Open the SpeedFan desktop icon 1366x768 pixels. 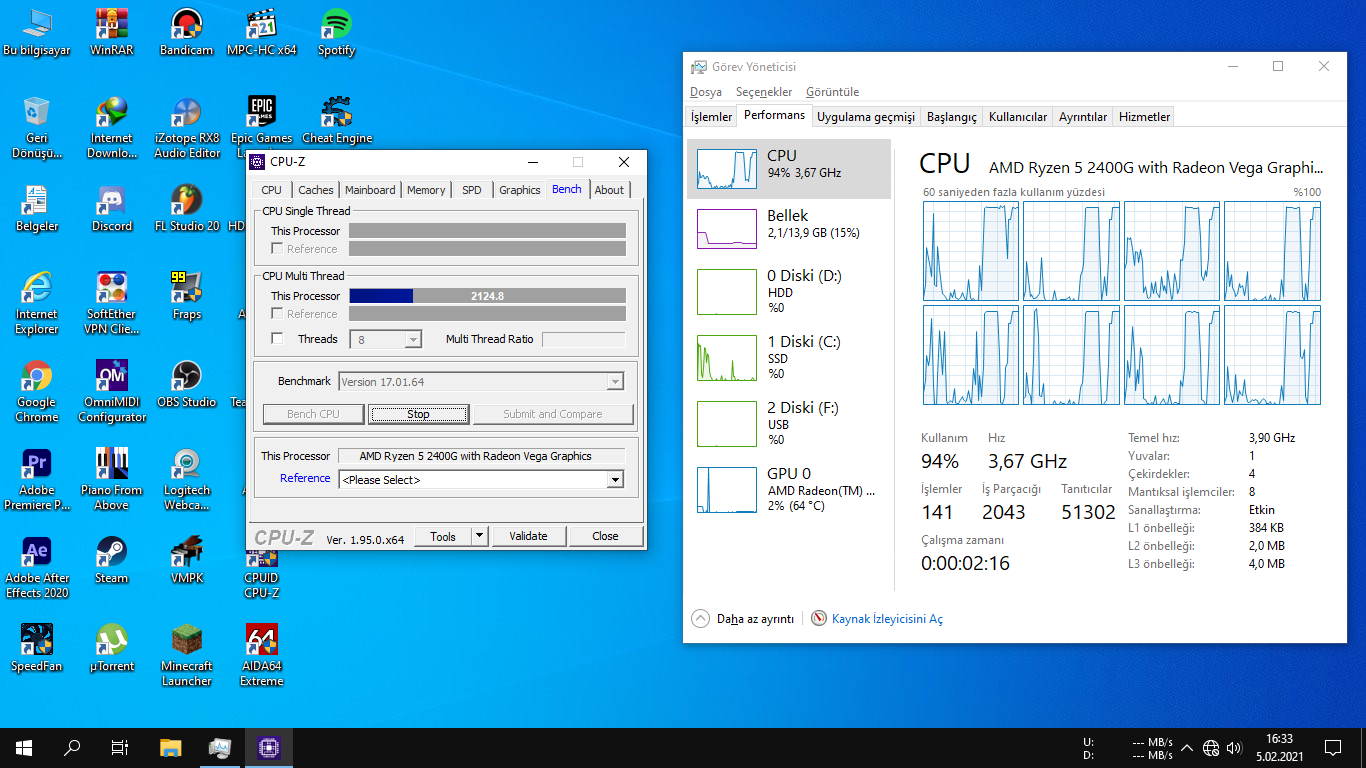pos(37,648)
